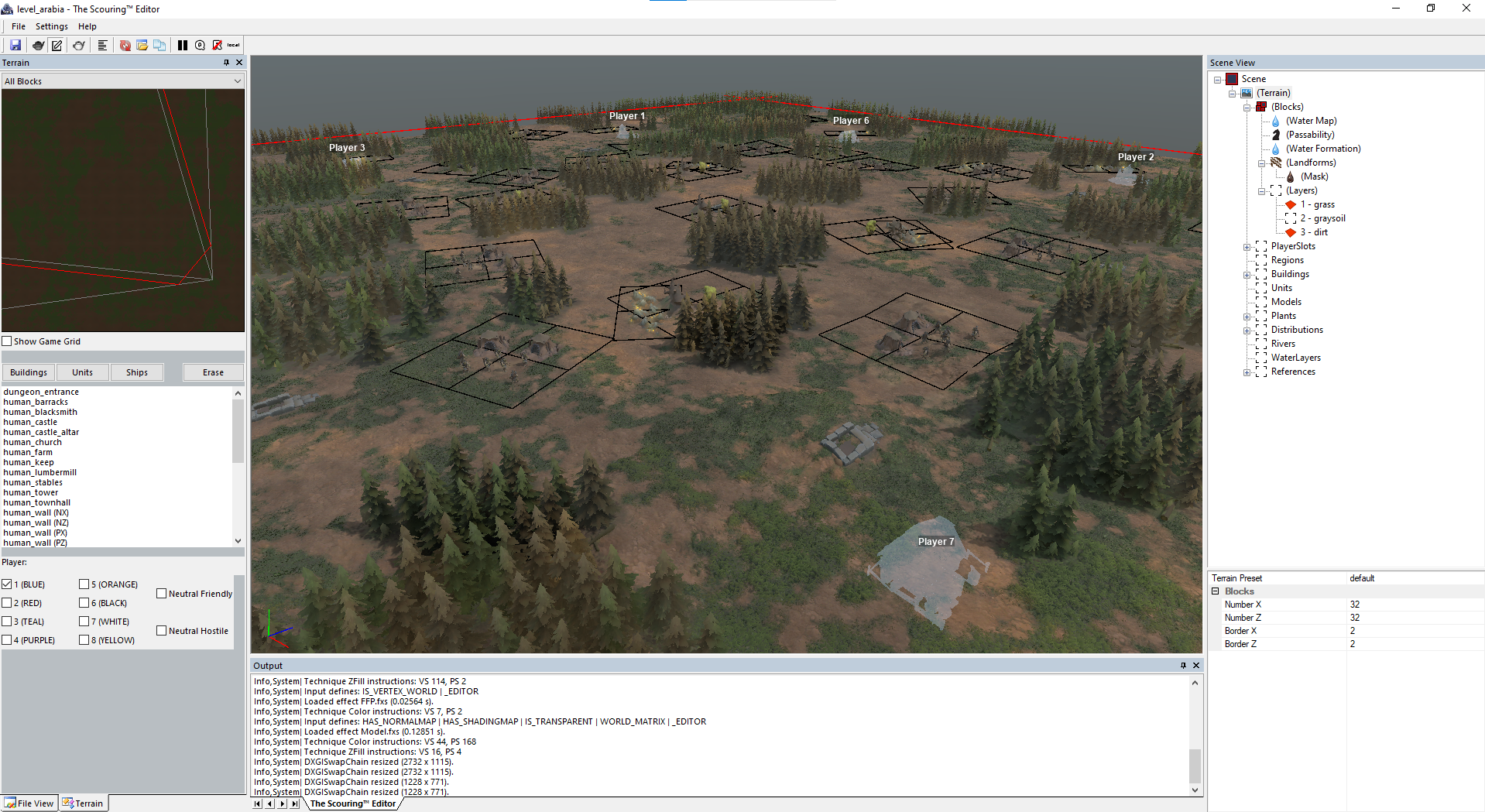Viewport: 1485px width, 812px height.
Task: Check player 3 (TEAL)
Action: [7, 622]
